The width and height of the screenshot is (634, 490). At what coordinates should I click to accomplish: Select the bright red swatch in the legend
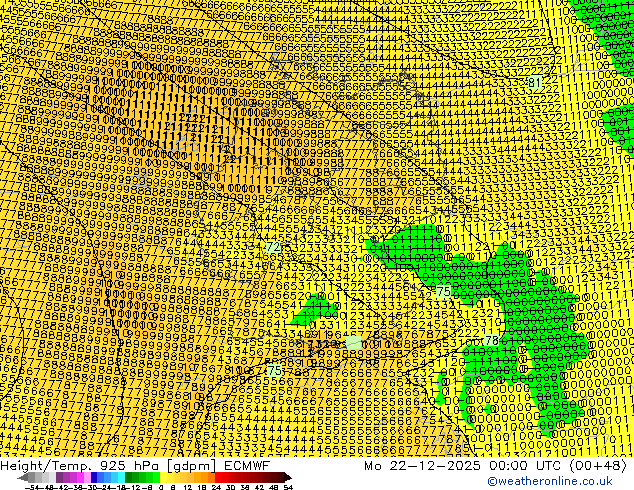tap(218, 478)
